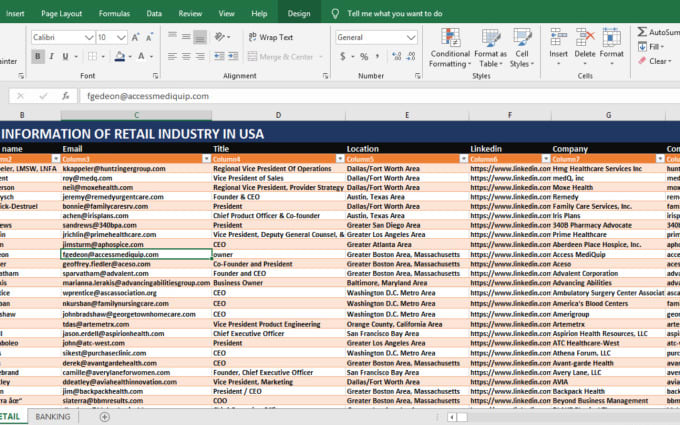Toggle Wrap Text

coord(271,37)
